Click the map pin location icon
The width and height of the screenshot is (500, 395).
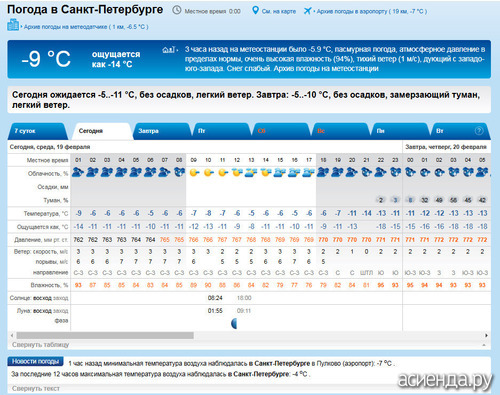pyautogui.click(x=255, y=10)
